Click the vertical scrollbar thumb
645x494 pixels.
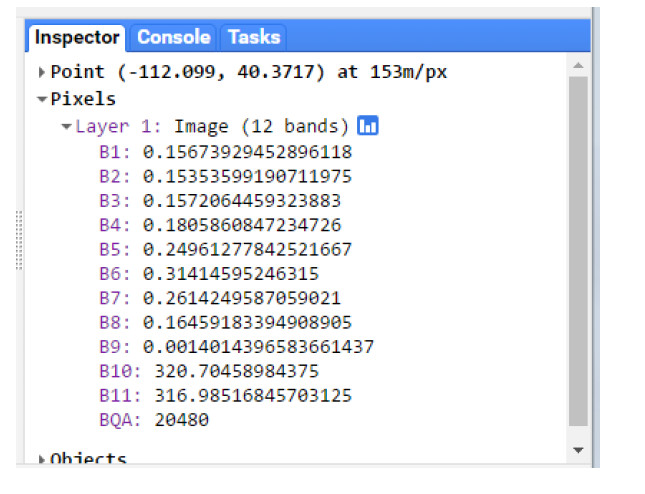click(577, 250)
